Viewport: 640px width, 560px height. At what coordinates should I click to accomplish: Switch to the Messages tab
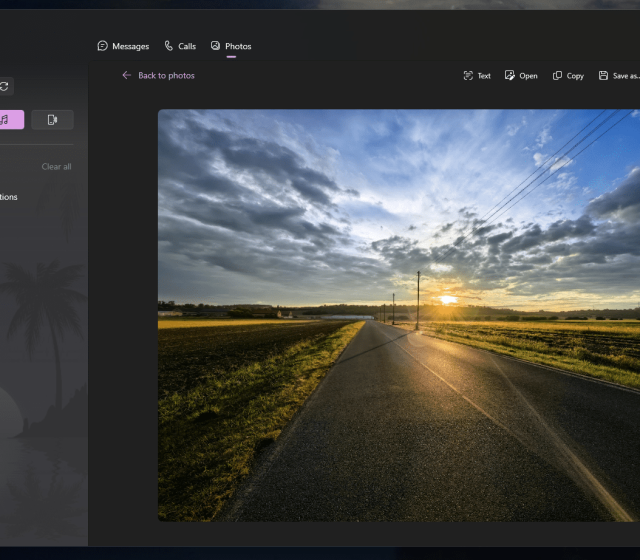[130, 46]
